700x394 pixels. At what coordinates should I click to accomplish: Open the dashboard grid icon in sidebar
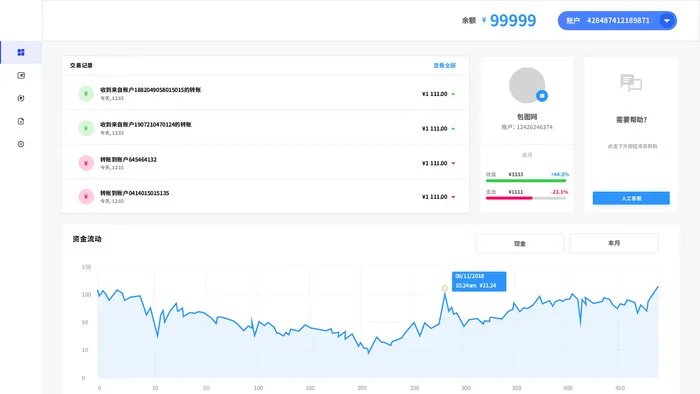coord(21,52)
